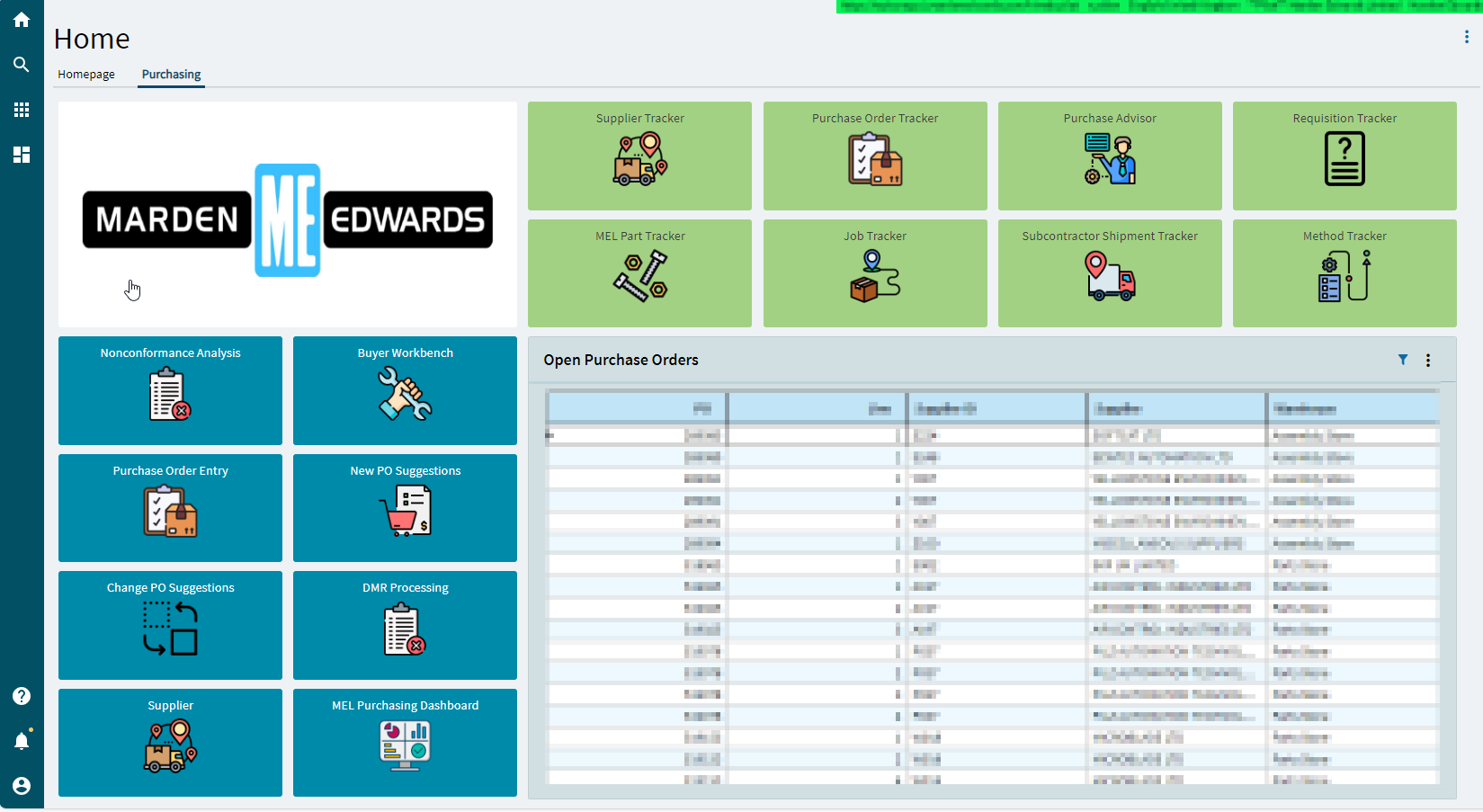
Task: Select the Purchasing tab
Action: (x=171, y=75)
